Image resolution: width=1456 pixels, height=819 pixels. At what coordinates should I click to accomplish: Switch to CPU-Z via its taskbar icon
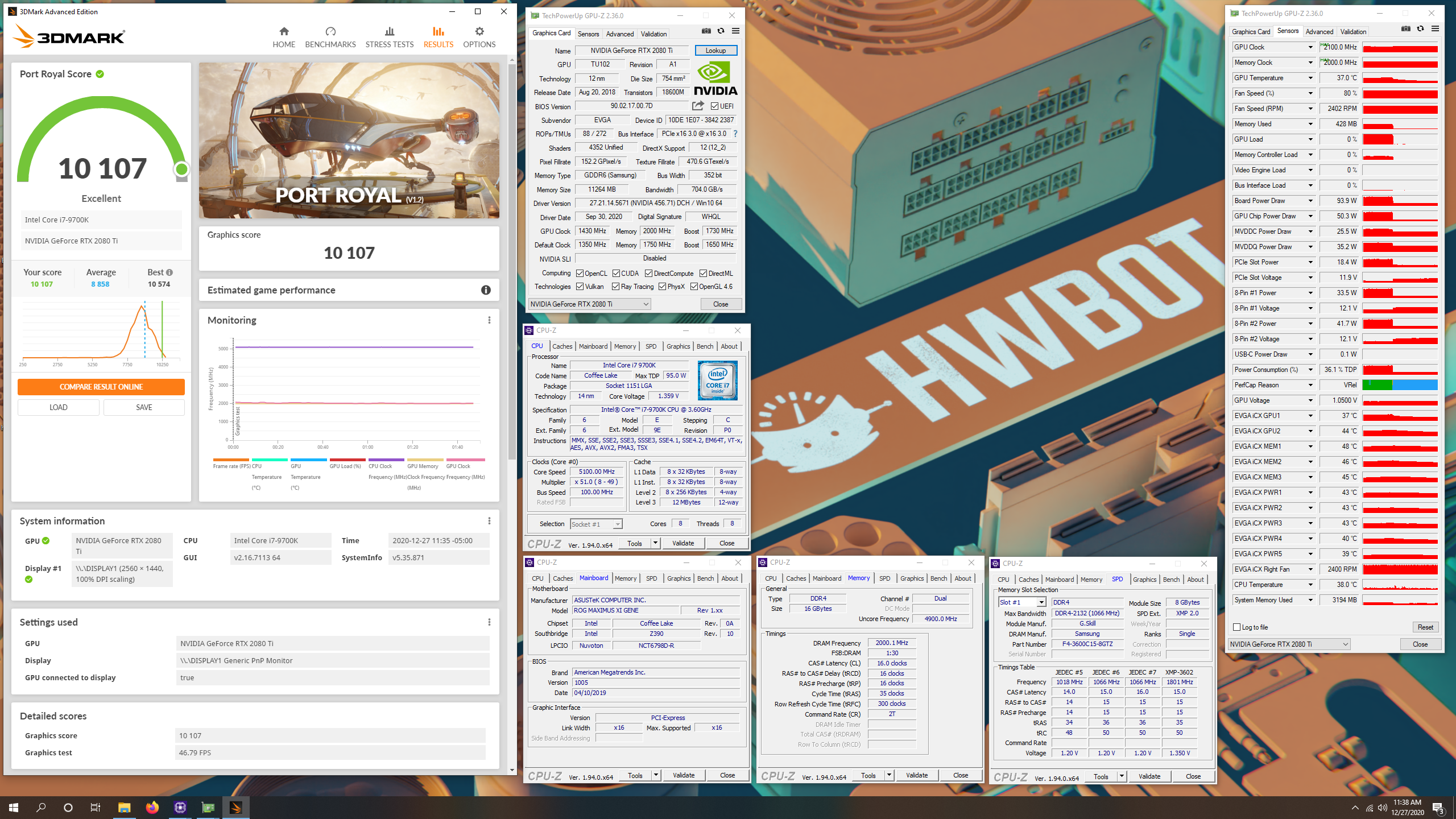(180, 807)
